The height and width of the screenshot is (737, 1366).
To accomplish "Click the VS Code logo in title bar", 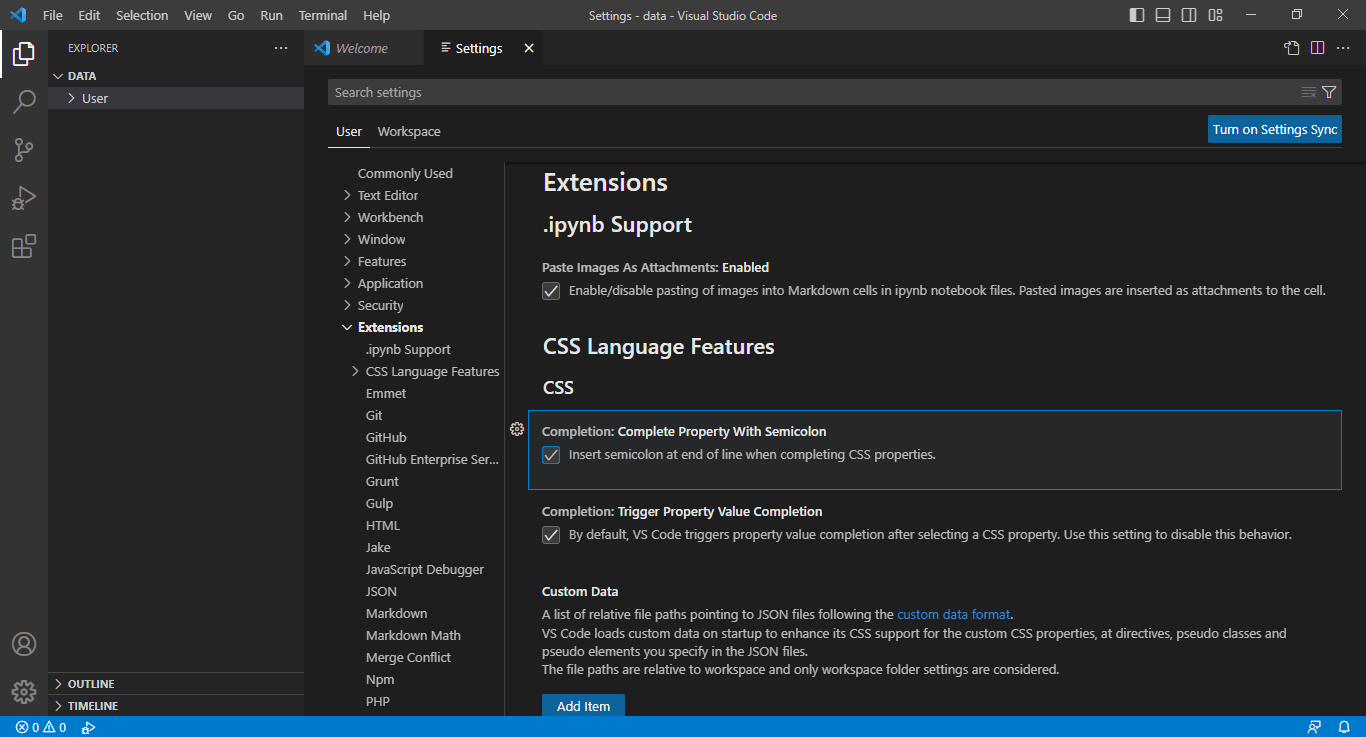I will (x=17, y=15).
